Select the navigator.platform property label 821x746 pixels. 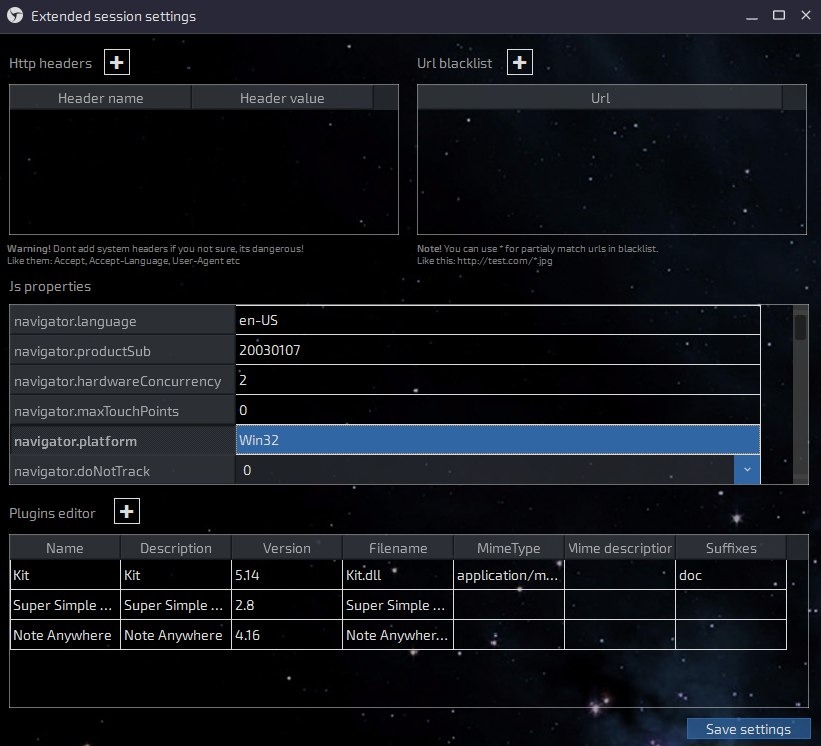[x=123, y=441]
